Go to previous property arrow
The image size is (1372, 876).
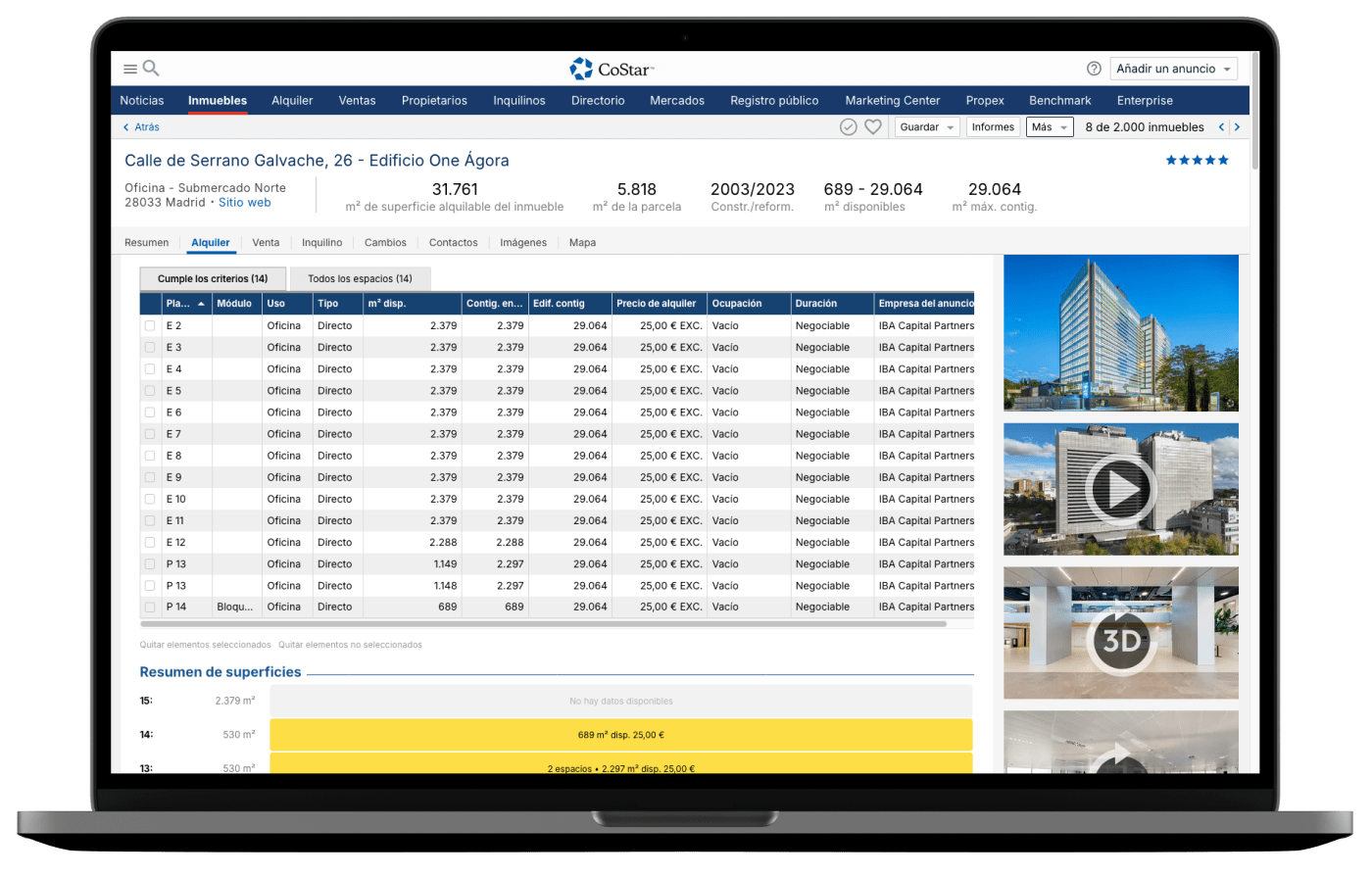(1221, 127)
